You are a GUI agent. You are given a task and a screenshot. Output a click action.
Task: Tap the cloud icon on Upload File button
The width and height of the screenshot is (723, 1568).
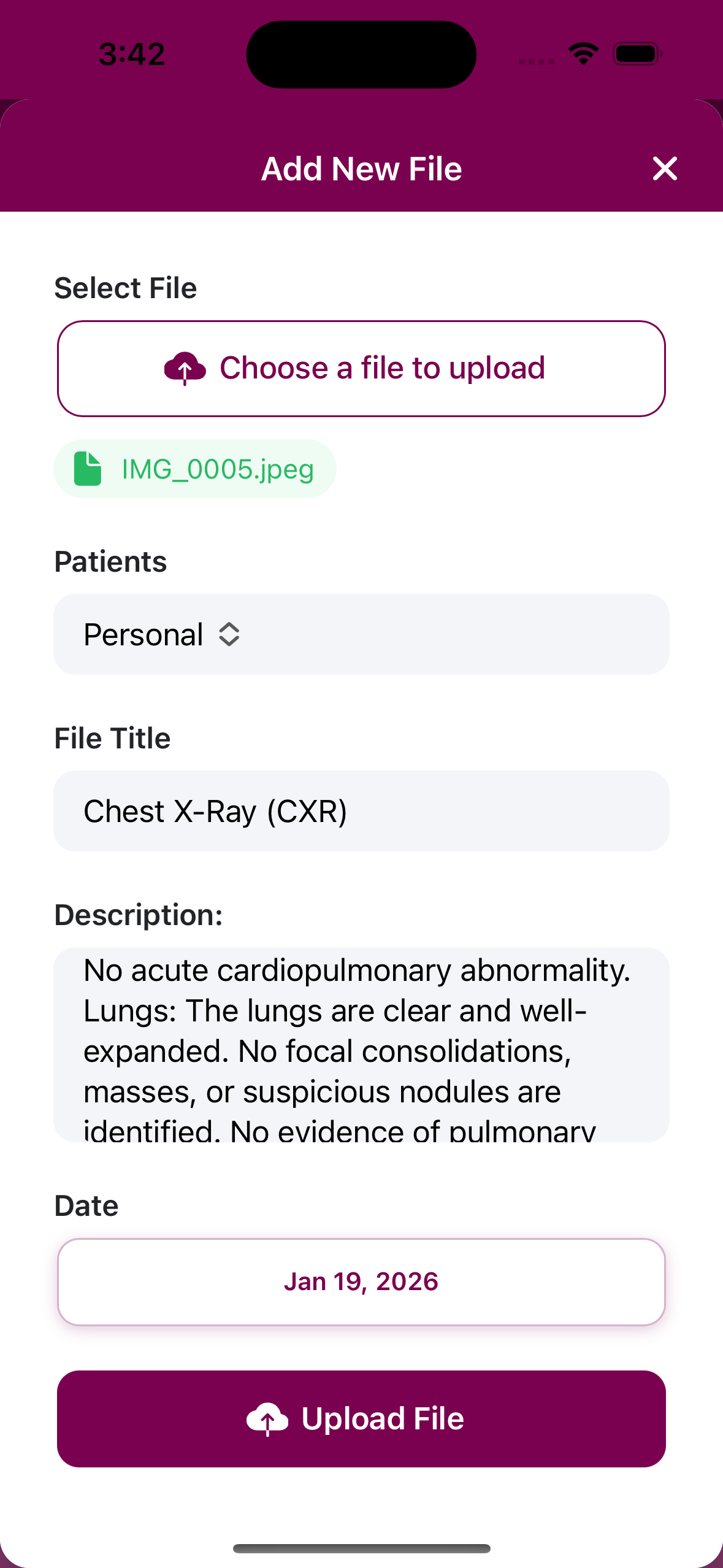point(267,1419)
